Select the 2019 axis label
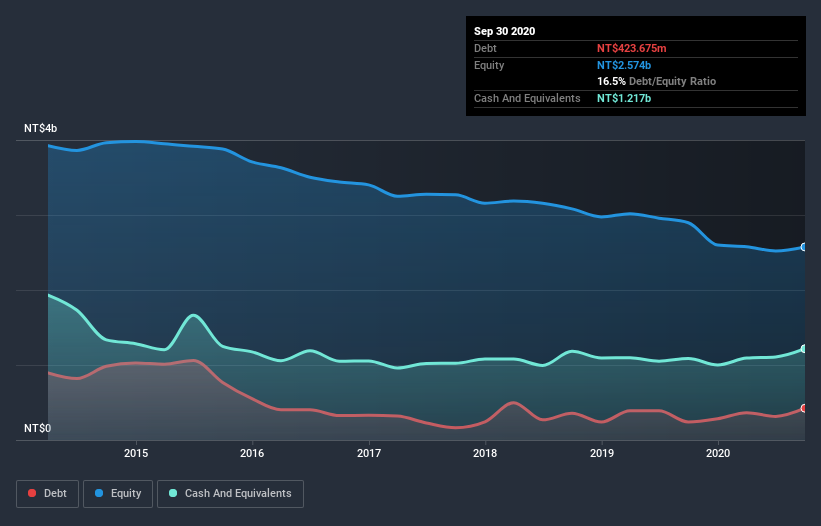821x526 pixels. pyautogui.click(x=602, y=453)
